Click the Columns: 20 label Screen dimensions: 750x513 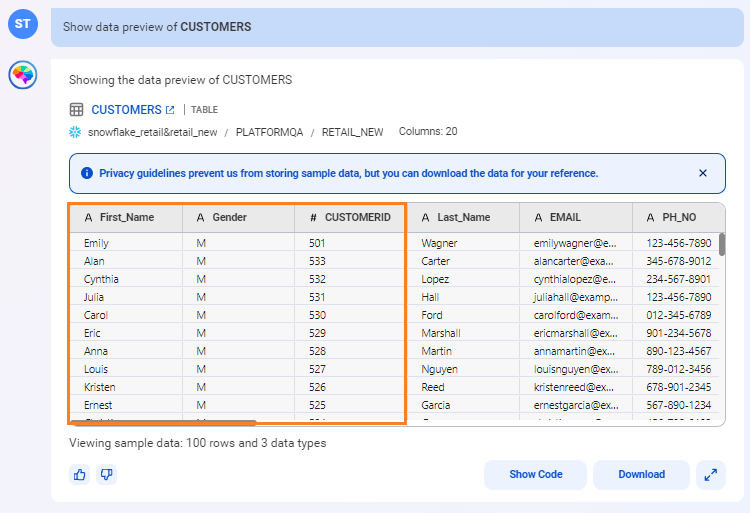click(428, 131)
